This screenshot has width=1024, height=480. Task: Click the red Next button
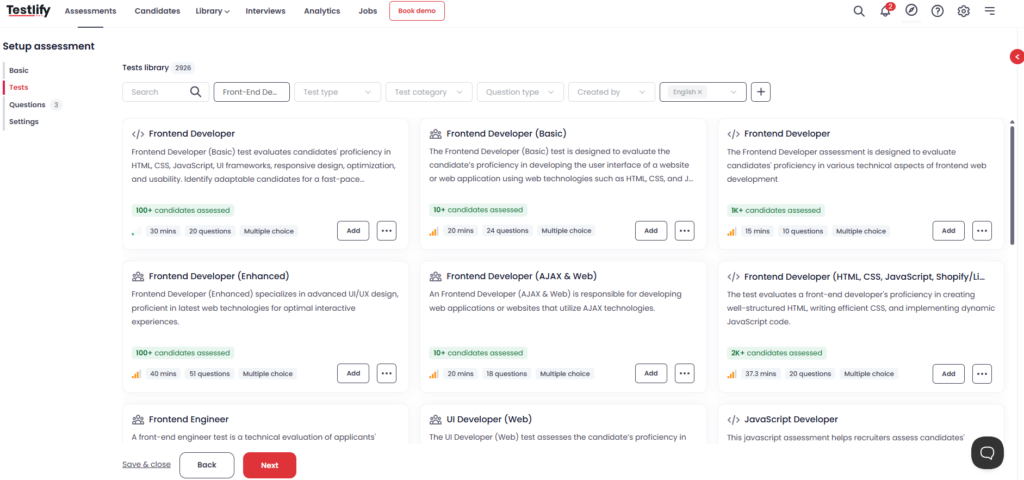tap(270, 465)
